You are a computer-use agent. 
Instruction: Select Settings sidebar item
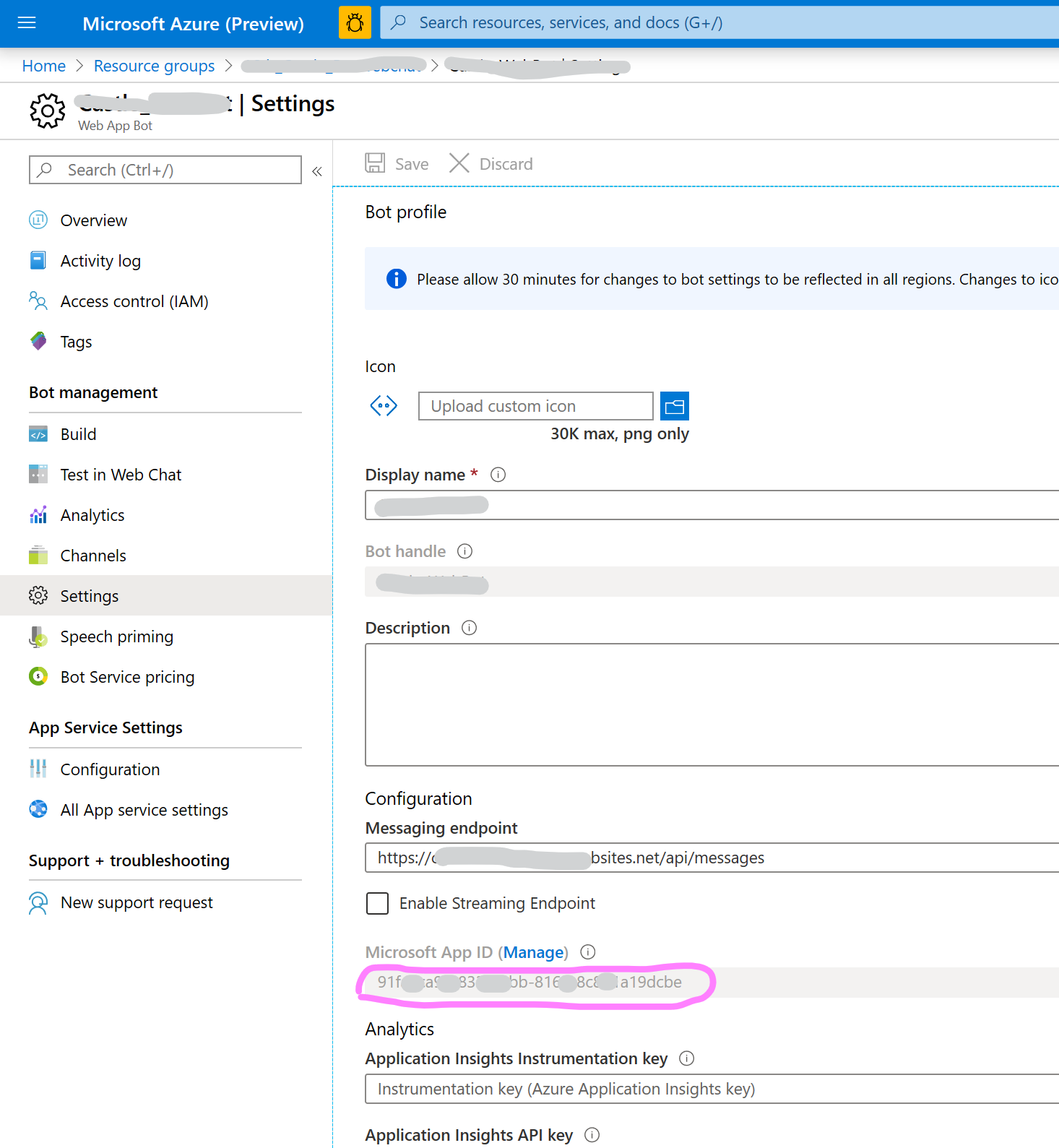166,595
